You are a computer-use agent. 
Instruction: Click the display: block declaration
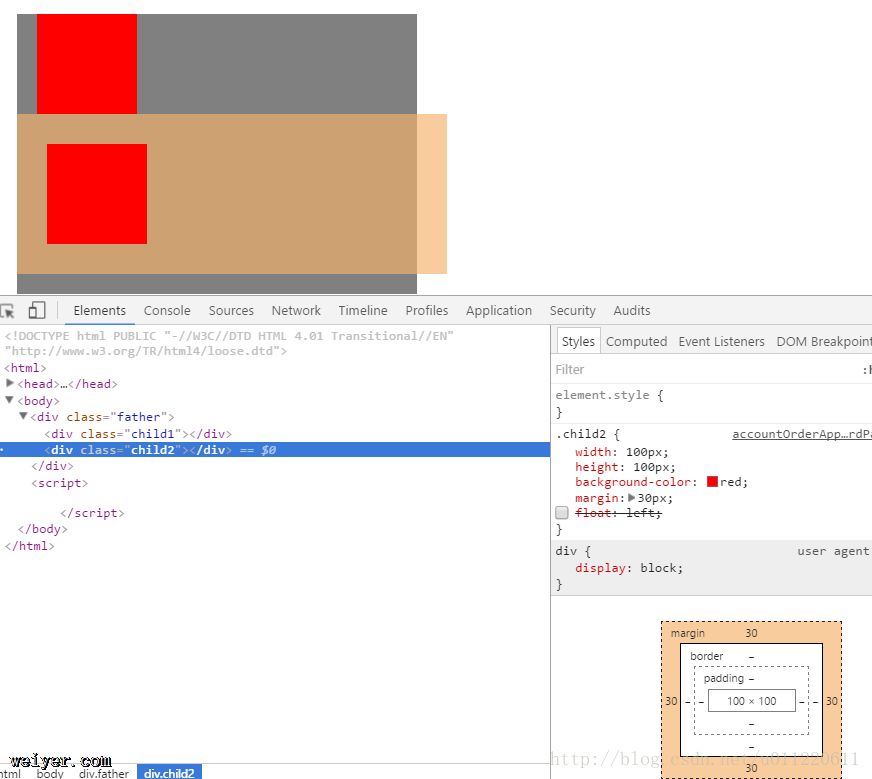pos(629,568)
